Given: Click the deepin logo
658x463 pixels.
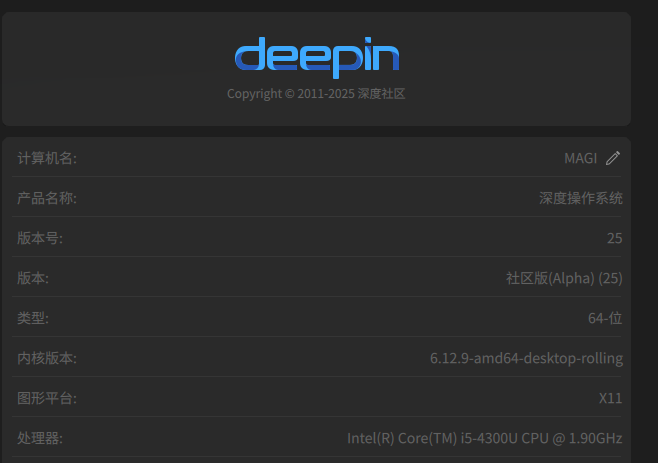Looking at the screenshot, I should point(317,58).
